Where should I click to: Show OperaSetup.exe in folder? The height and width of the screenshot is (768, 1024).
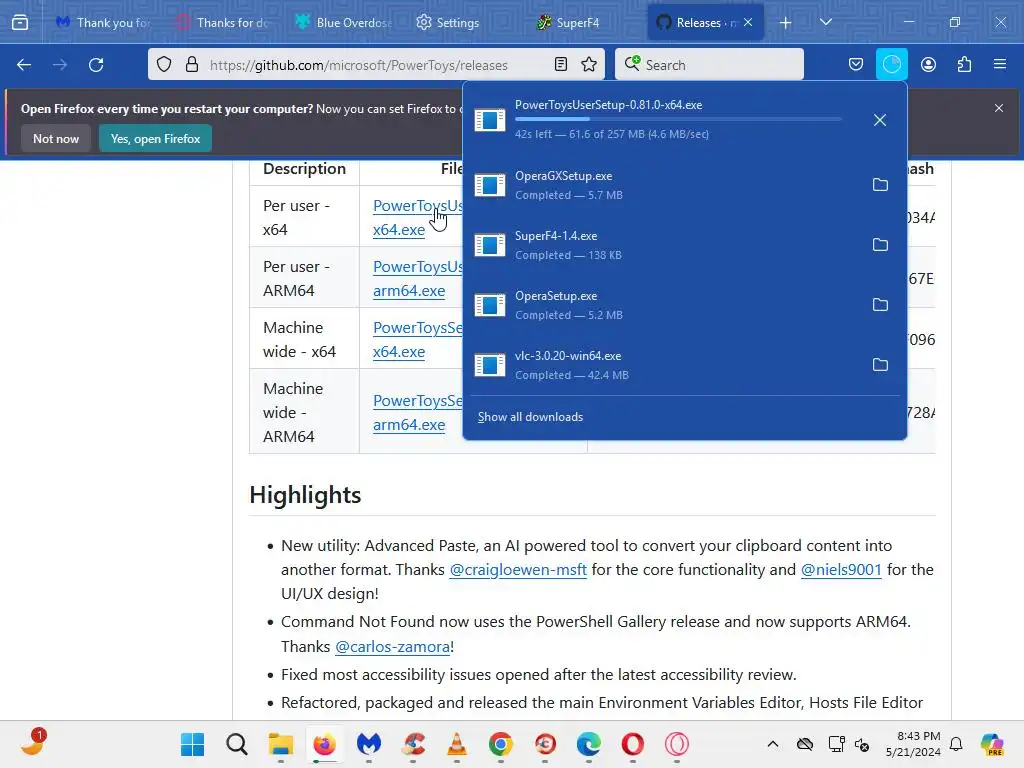[880, 305]
